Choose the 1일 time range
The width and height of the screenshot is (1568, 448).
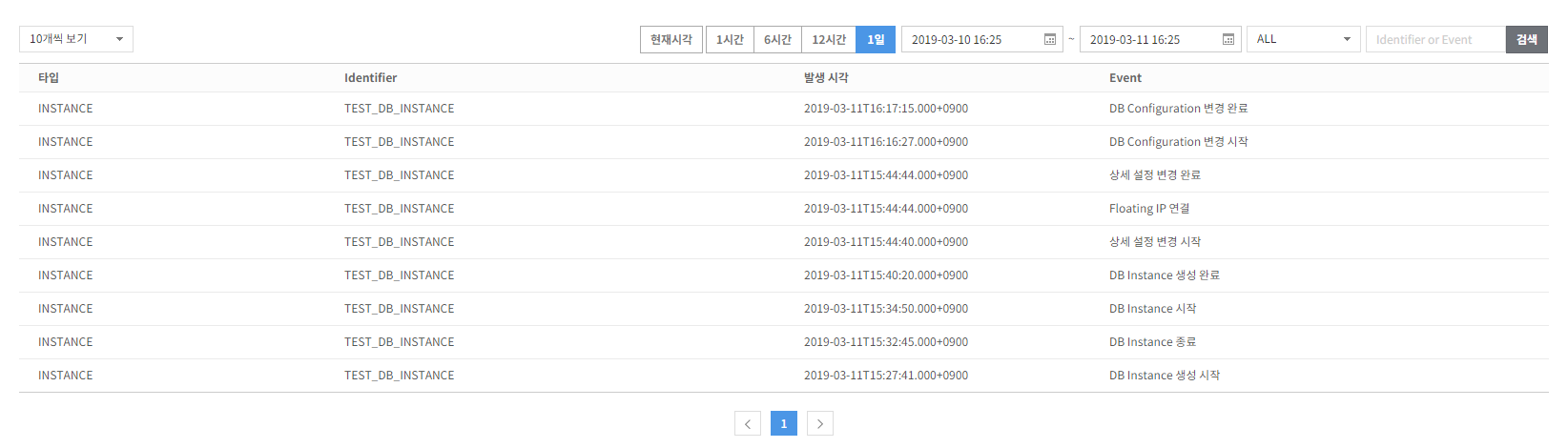[x=876, y=39]
